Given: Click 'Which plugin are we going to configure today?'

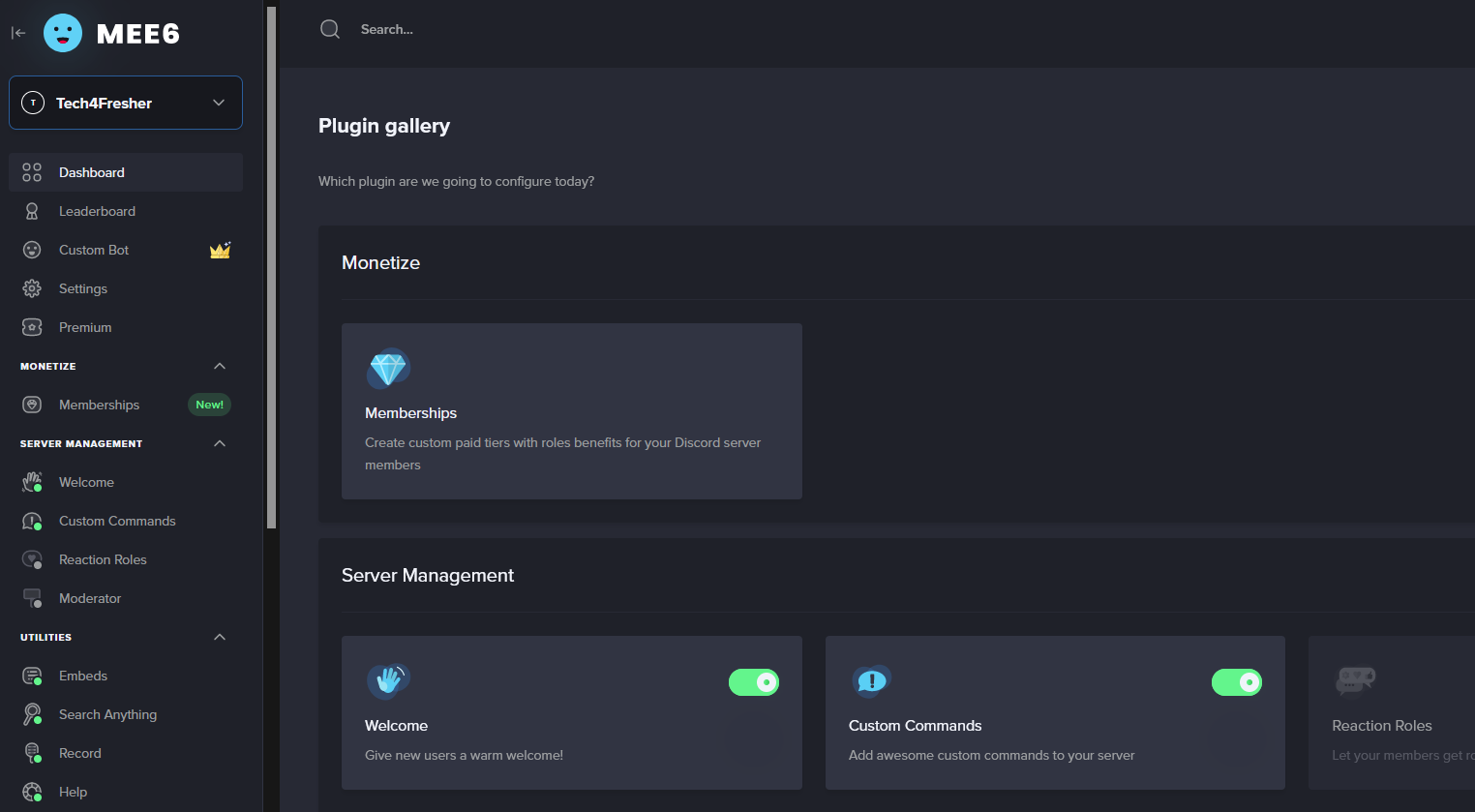Looking at the screenshot, I should click(456, 181).
